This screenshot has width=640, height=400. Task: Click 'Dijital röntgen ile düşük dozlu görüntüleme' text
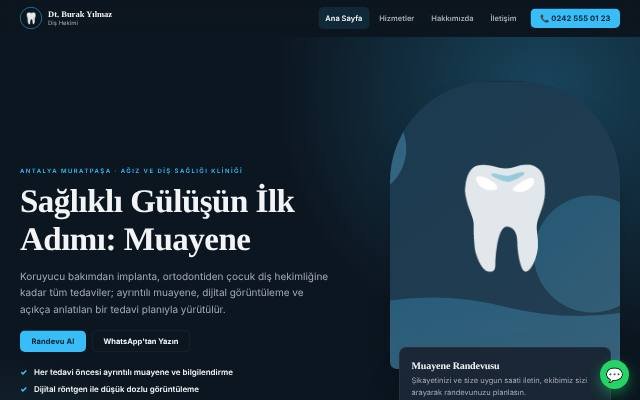click(x=116, y=389)
